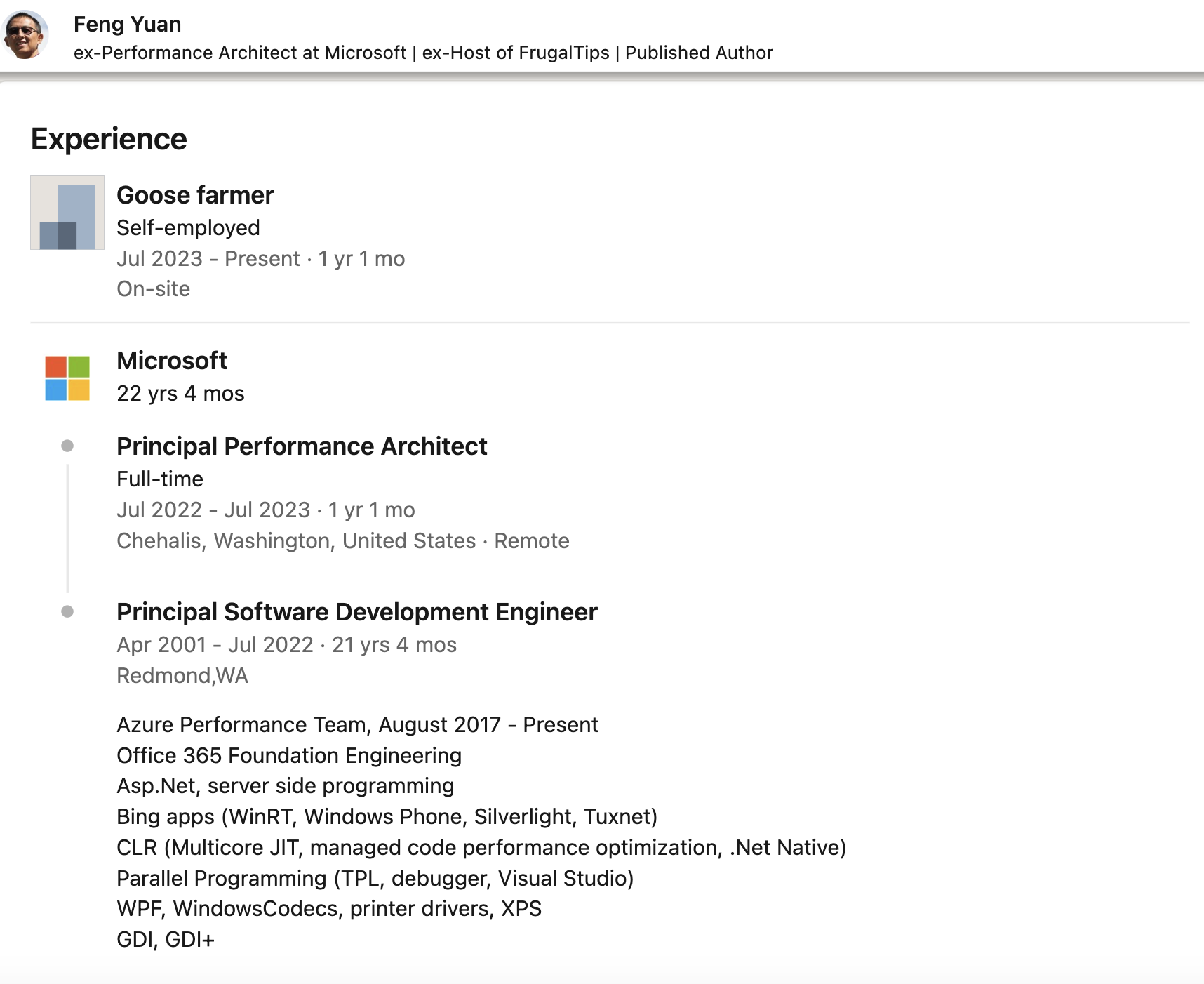Click the 'Jul 2022 - Jul 2023' date range

[213, 510]
